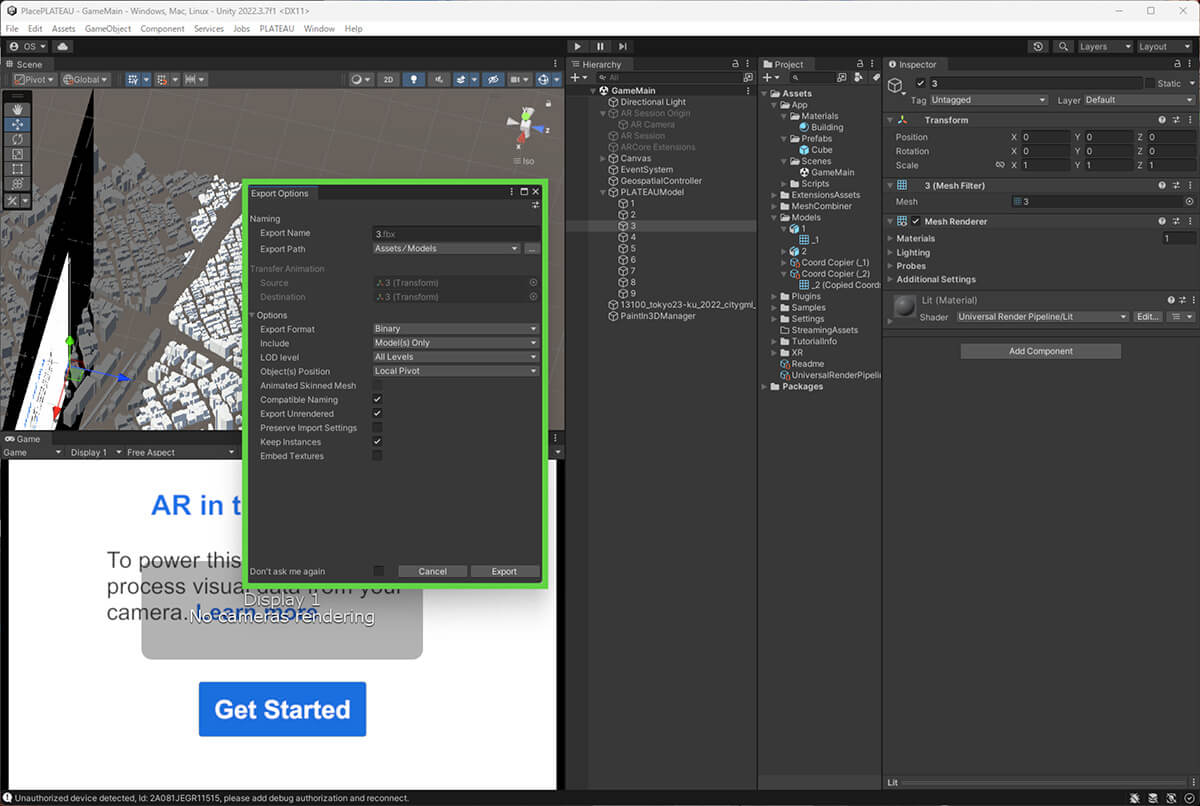Image resolution: width=1200 pixels, height=806 pixels.
Task: Open the Layers dropdown
Action: point(1104,46)
